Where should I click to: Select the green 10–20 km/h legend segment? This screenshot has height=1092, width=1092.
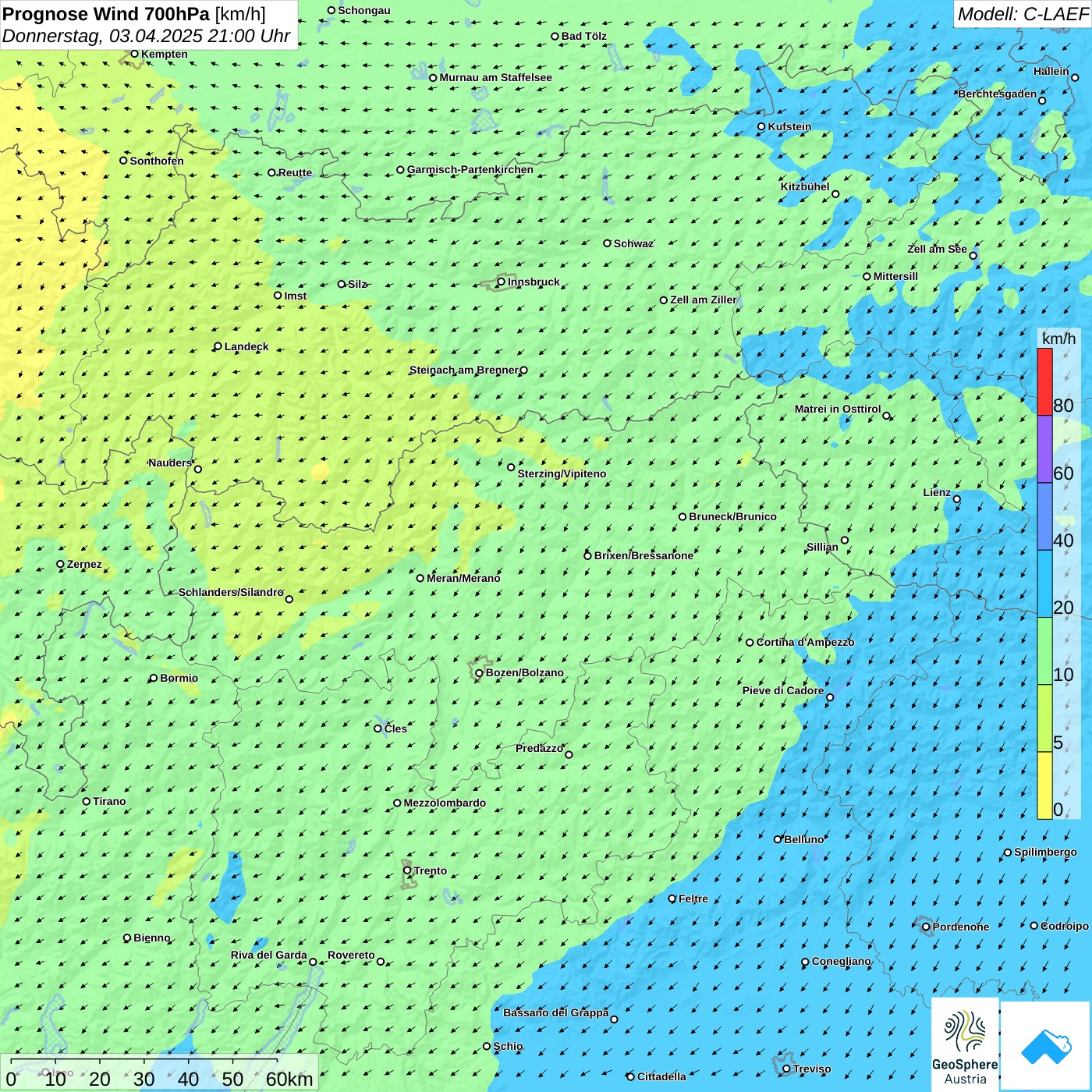tap(1044, 651)
